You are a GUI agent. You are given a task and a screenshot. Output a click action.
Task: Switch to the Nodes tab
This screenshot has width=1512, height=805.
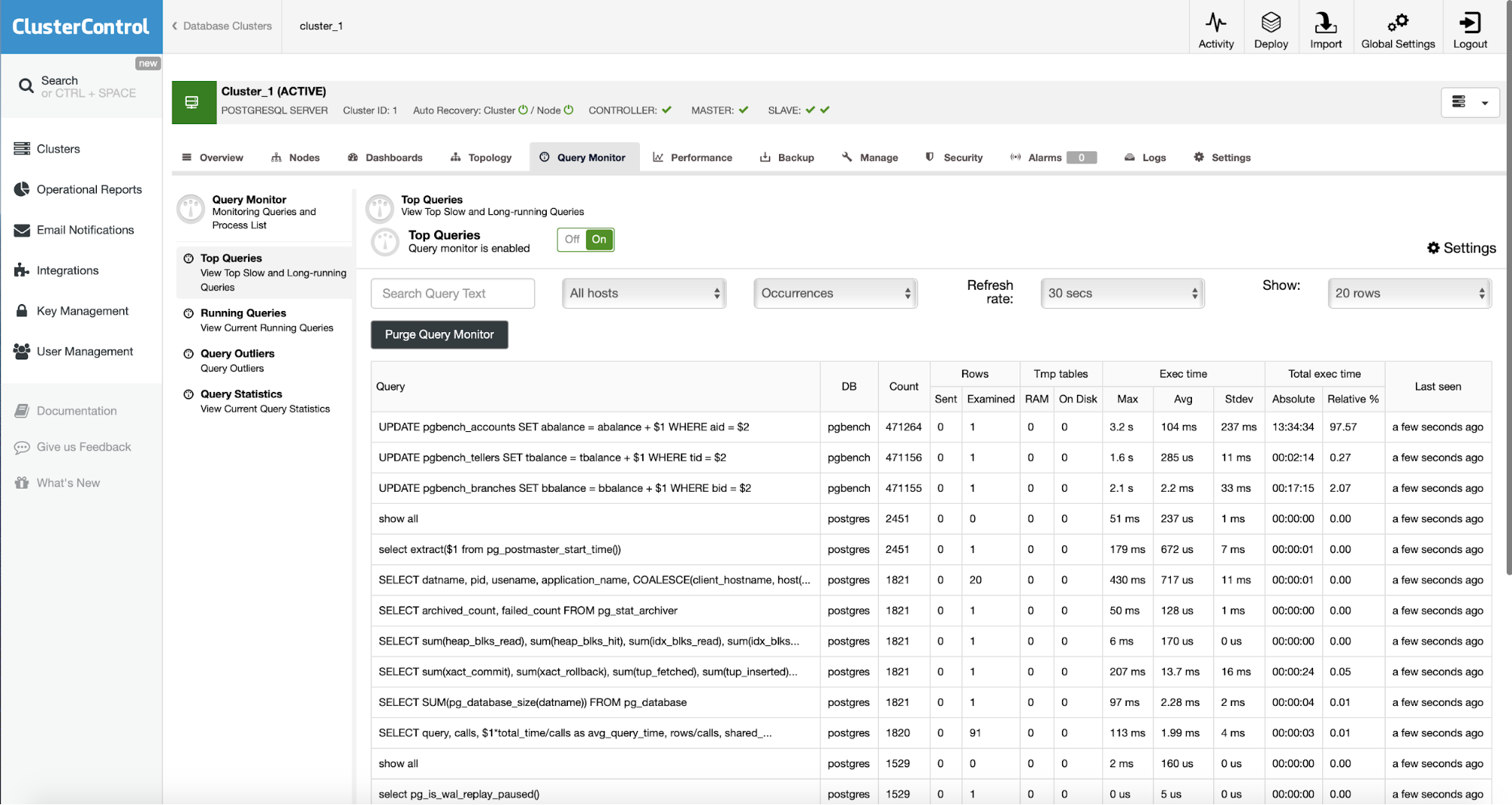pyautogui.click(x=295, y=157)
